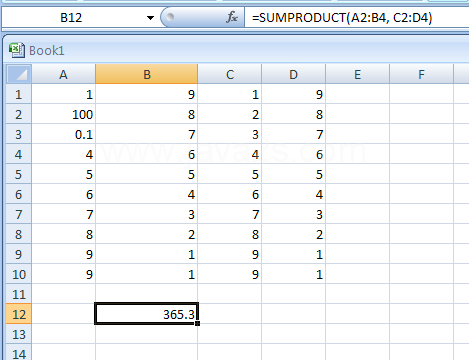Select row 4 header
469x360 pixels.
click(x=19, y=154)
